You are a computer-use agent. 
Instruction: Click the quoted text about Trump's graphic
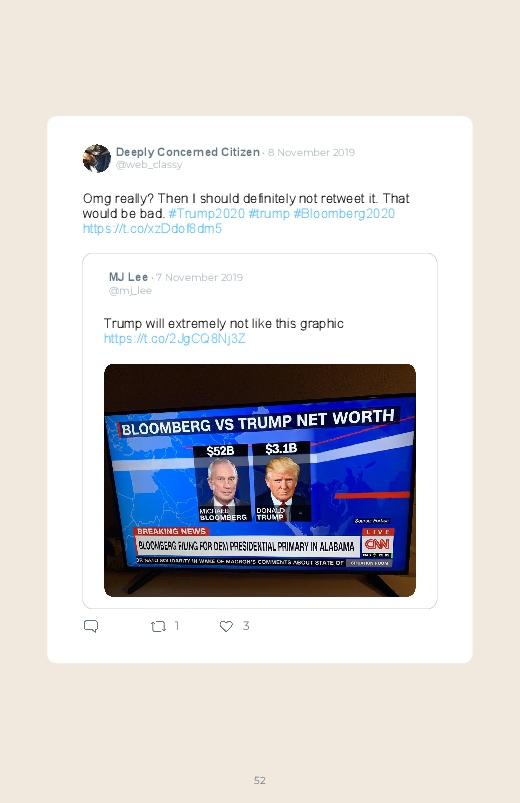(223, 324)
